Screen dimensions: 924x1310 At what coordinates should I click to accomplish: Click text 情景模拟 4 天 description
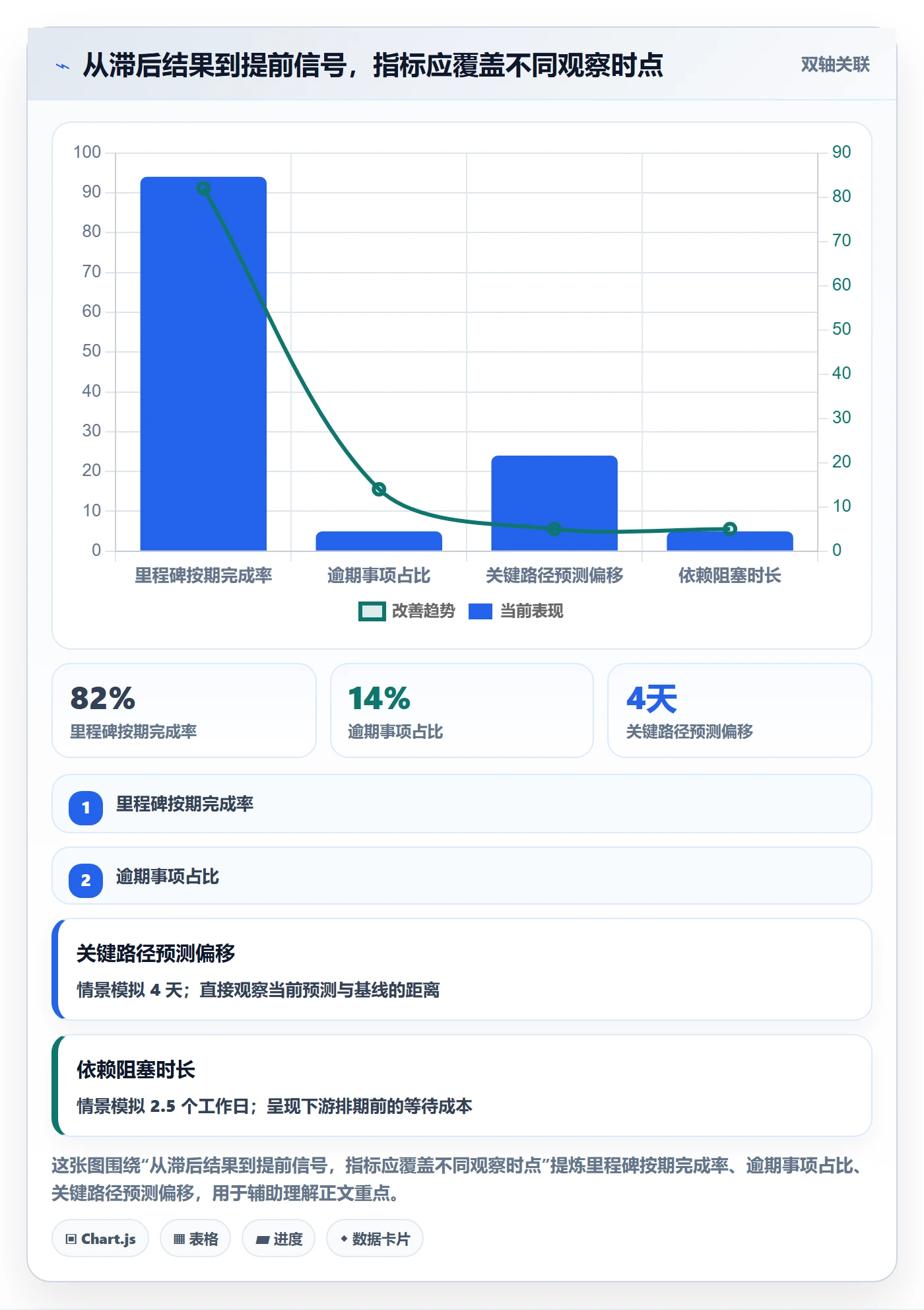[x=258, y=990]
